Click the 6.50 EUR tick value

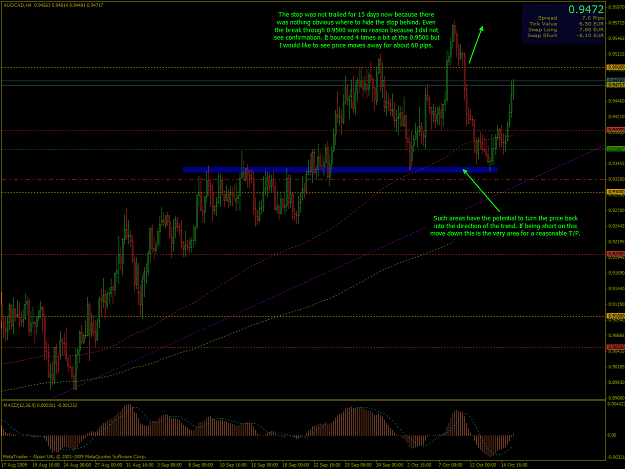click(x=591, y=24)
